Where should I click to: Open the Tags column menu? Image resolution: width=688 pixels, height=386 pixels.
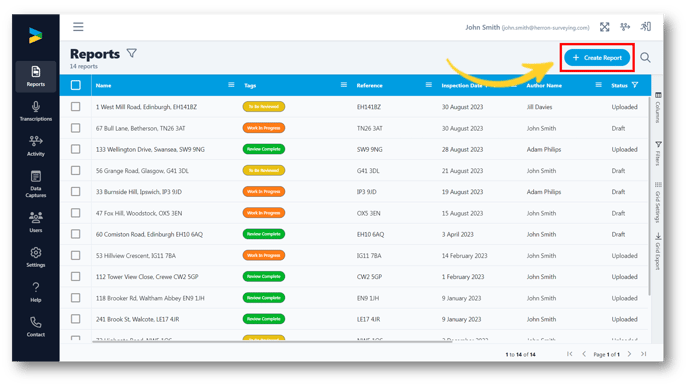click(x=344, y=85)
